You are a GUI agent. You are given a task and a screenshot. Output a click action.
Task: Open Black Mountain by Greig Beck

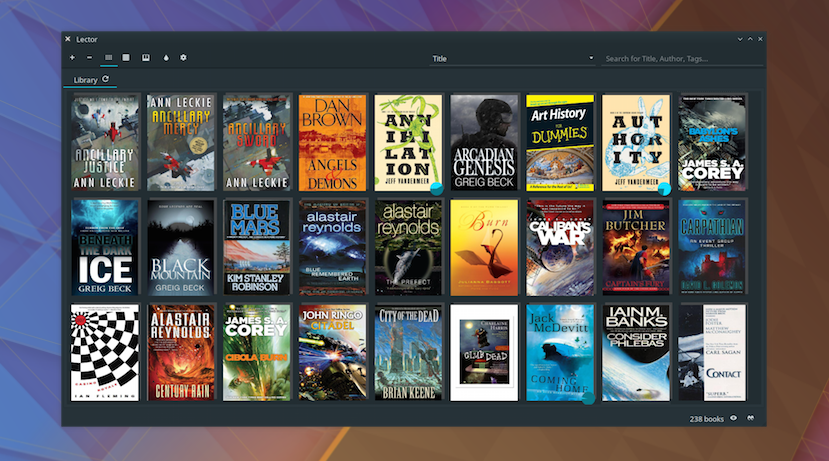(x=181, y=247)
